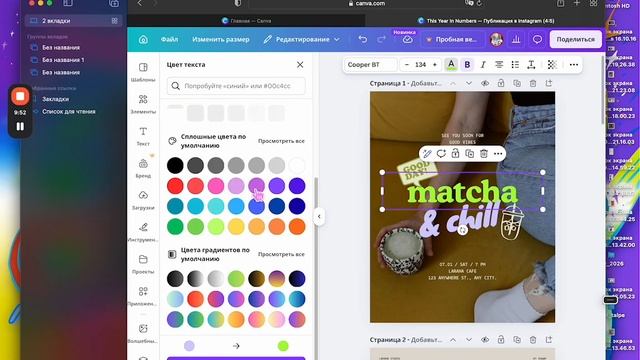Change text alignment
Viewport: 640px width, 360px height.
pos(499,64)
